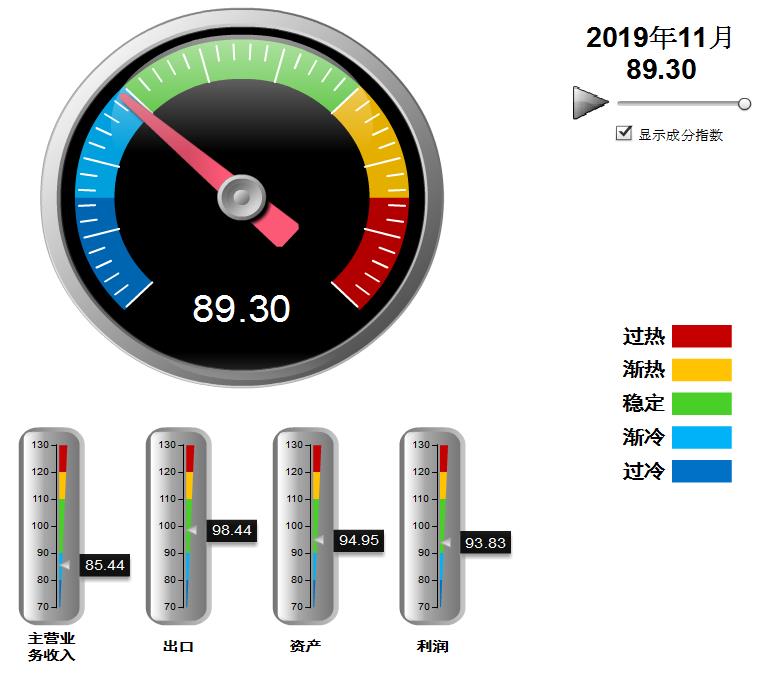
Task: Click the green 稳定 legend swatch
Action: tap(701, 404)
